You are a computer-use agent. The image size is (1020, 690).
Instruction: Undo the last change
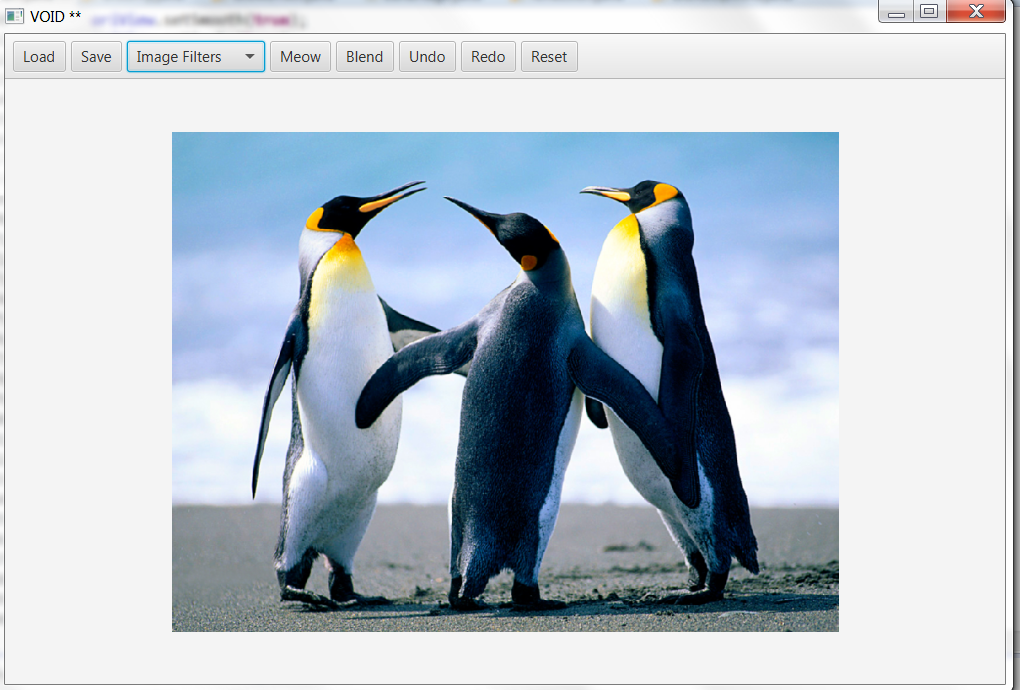tap(427, 57)
